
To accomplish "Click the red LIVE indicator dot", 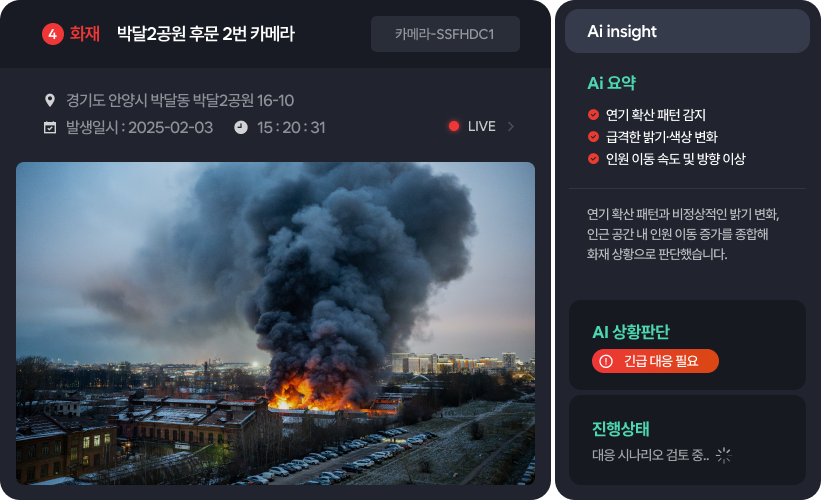I will (x=454, y=126).
